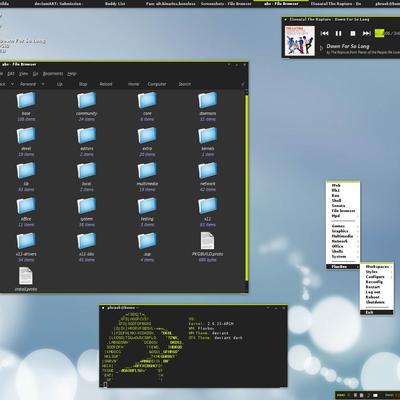Skip to next track in music player
Screen dimensions: 400x400
(366, 33)
